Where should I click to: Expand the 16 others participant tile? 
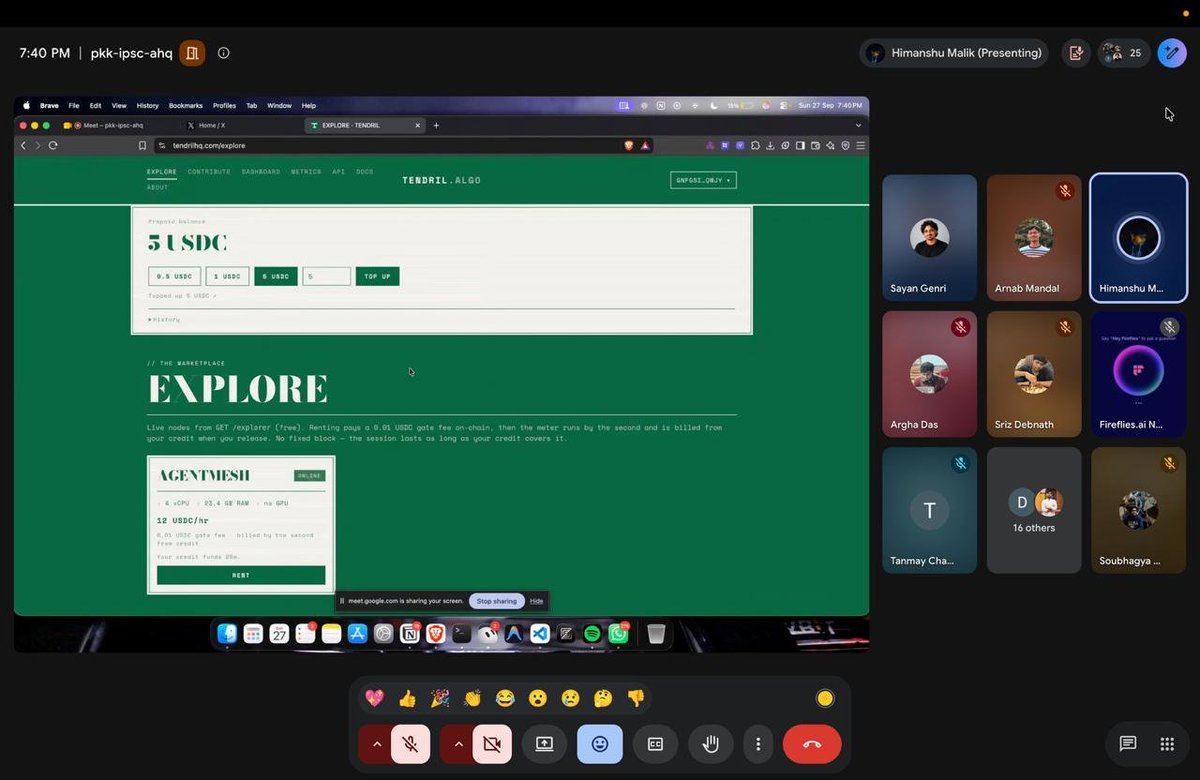click(1034, 510)
